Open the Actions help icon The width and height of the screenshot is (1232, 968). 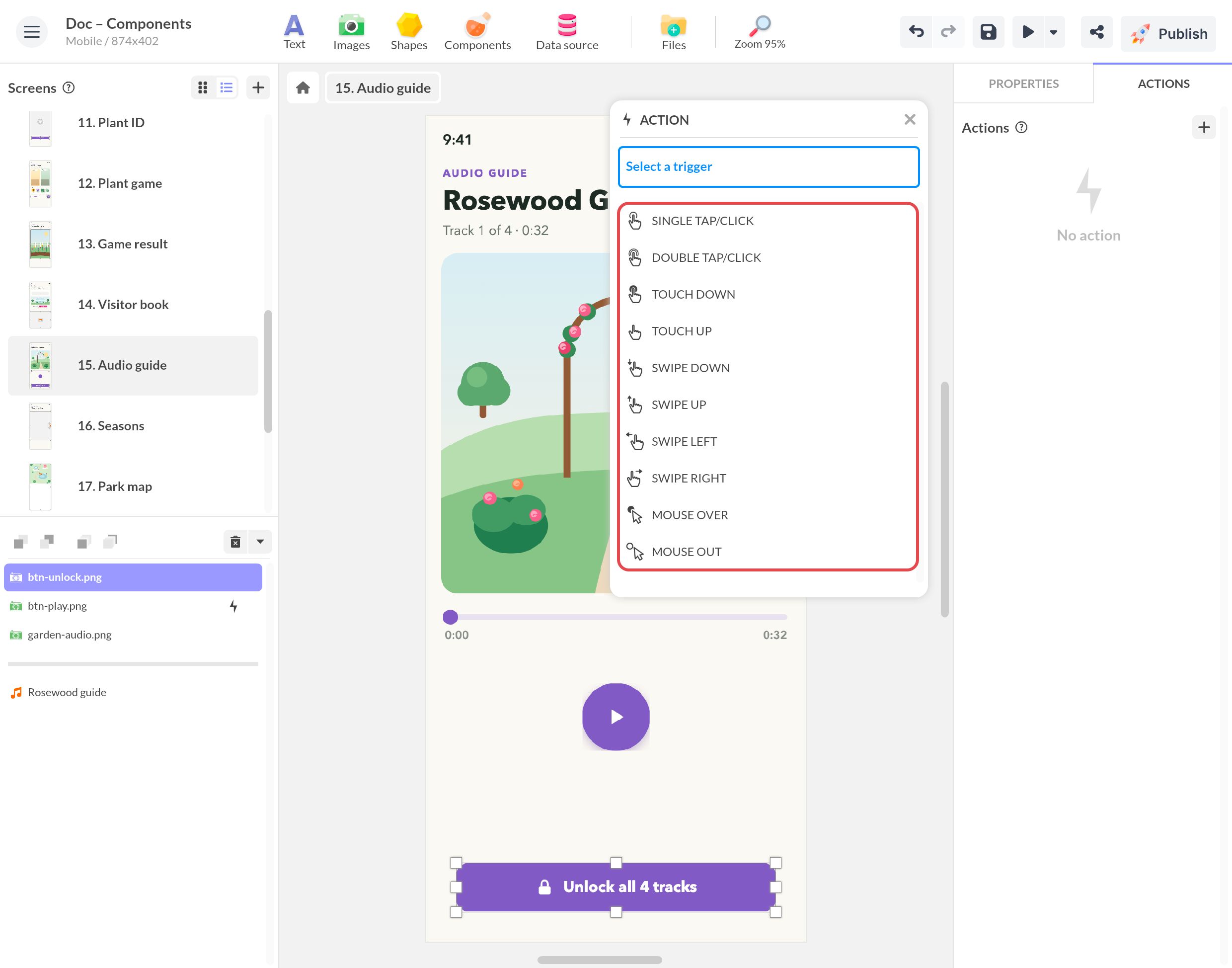pyautogui.click(x=1021, y=128)
